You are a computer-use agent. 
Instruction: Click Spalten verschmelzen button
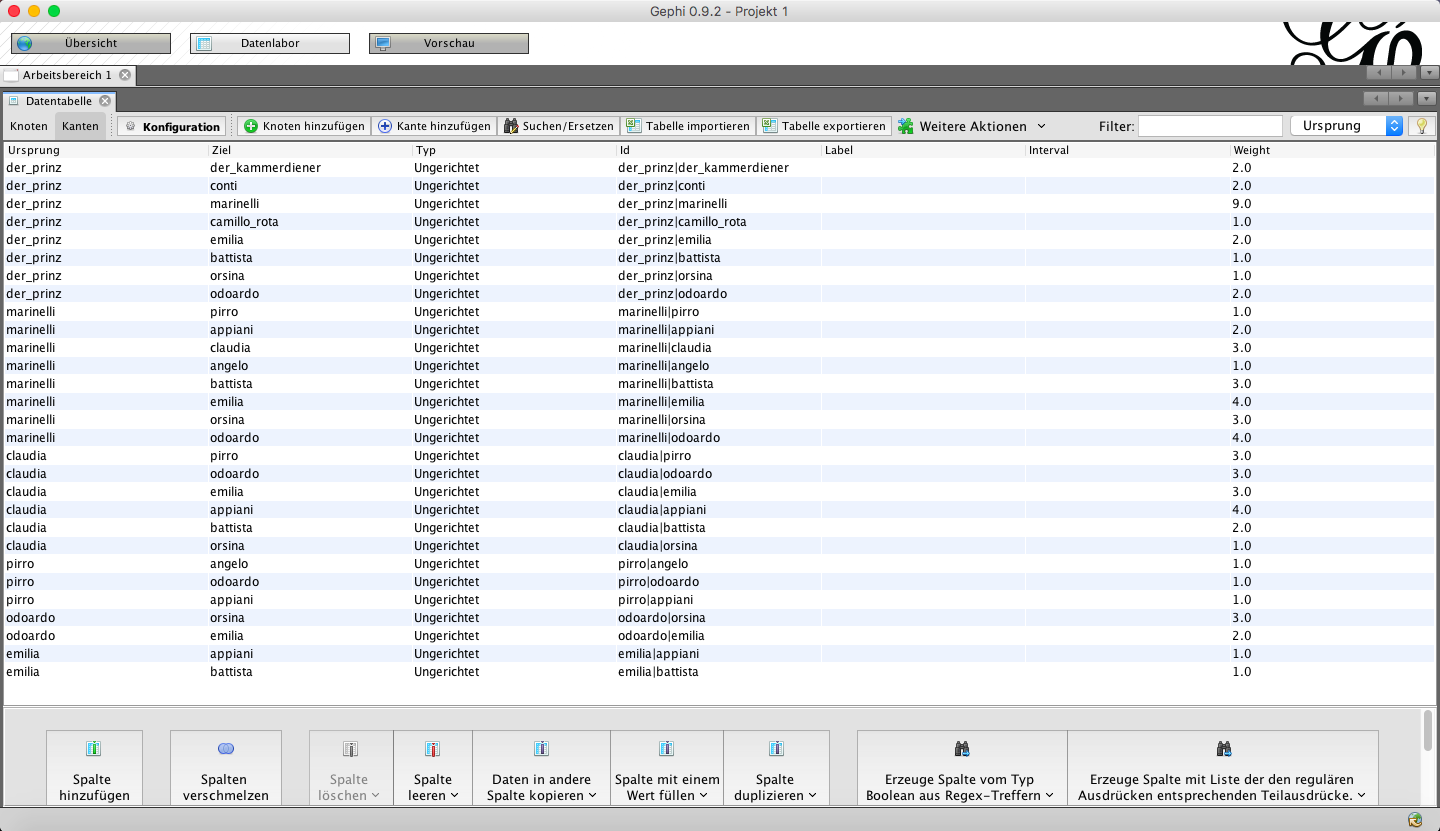(225, 768)
